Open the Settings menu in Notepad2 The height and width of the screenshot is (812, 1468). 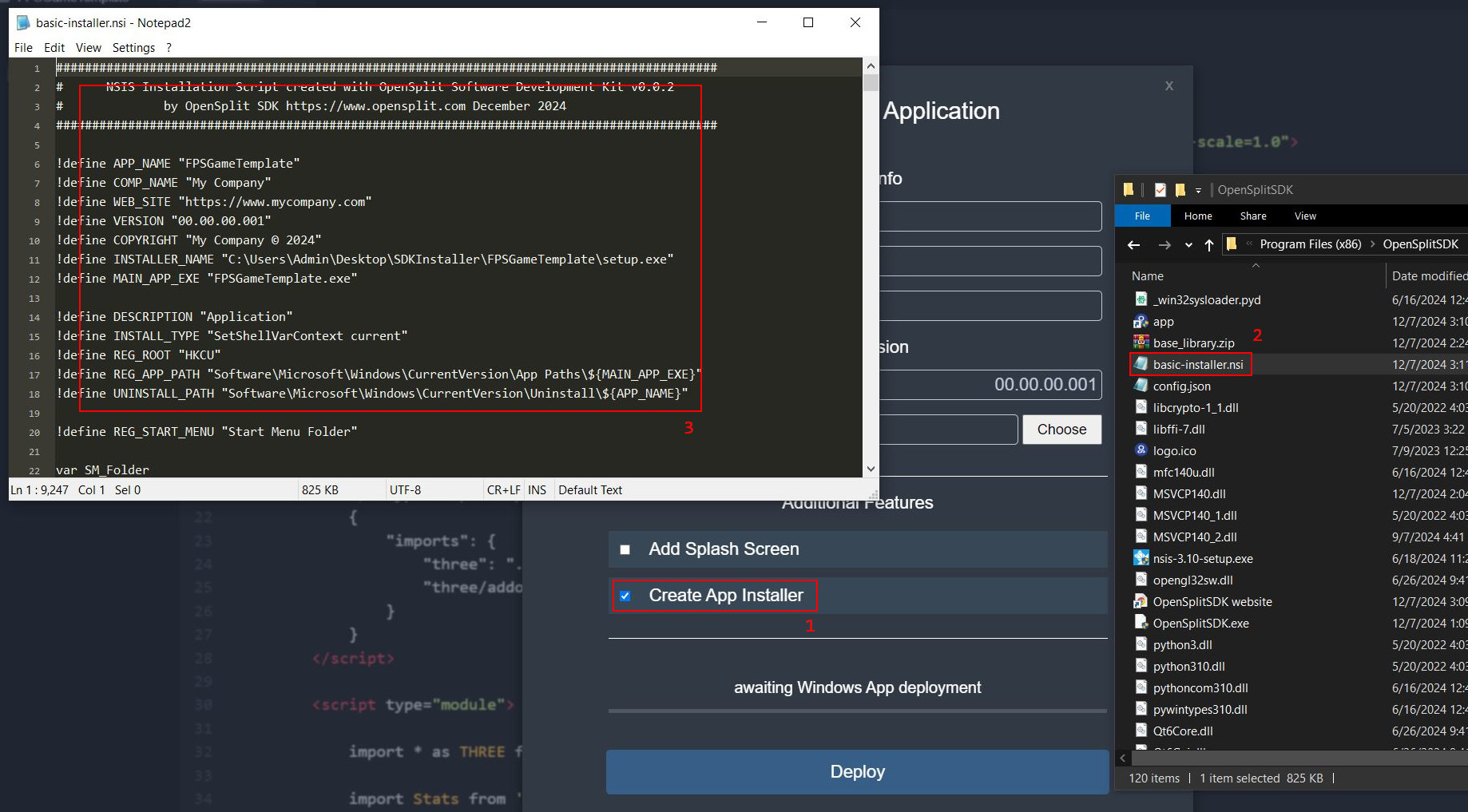tap(133, 48)
